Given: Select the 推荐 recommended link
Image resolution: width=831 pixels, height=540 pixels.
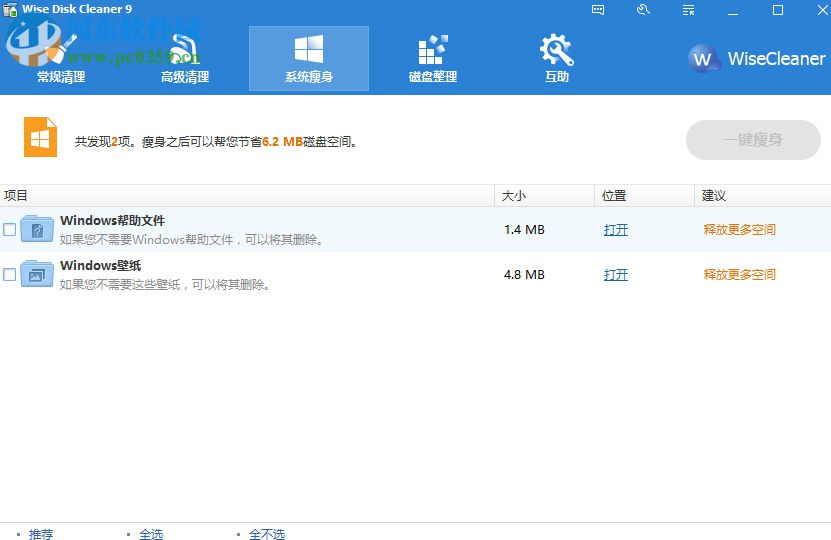Looking at the screenshot, I should [41, 534].
